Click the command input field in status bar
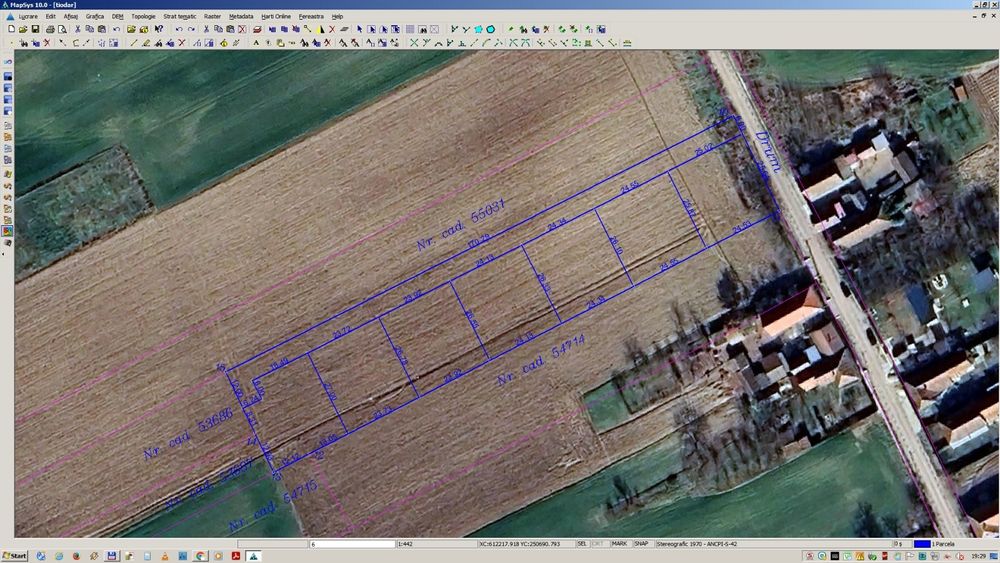The image size is (1000, 563). 352,544
